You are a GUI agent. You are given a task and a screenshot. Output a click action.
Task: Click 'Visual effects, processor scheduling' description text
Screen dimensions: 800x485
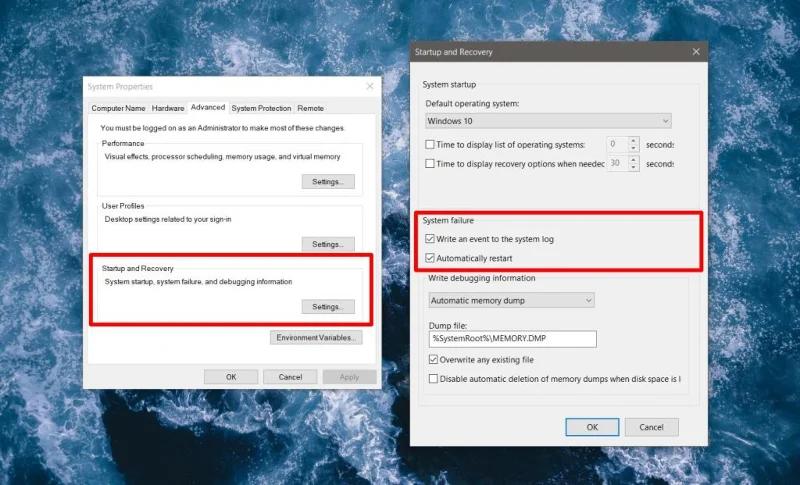222,157
